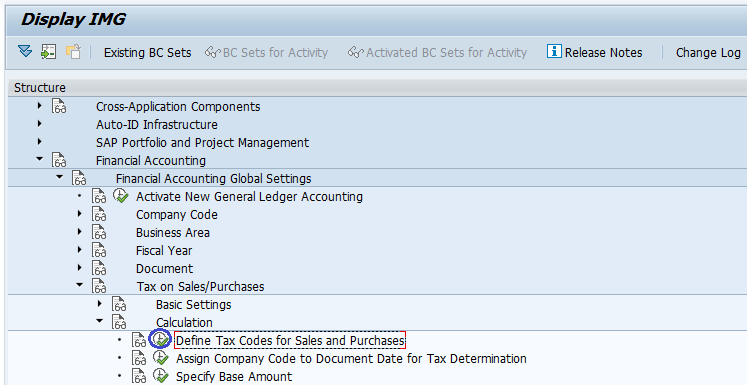Open documentation icon for Company Code
747x385 pixels.
click(99, 214)
